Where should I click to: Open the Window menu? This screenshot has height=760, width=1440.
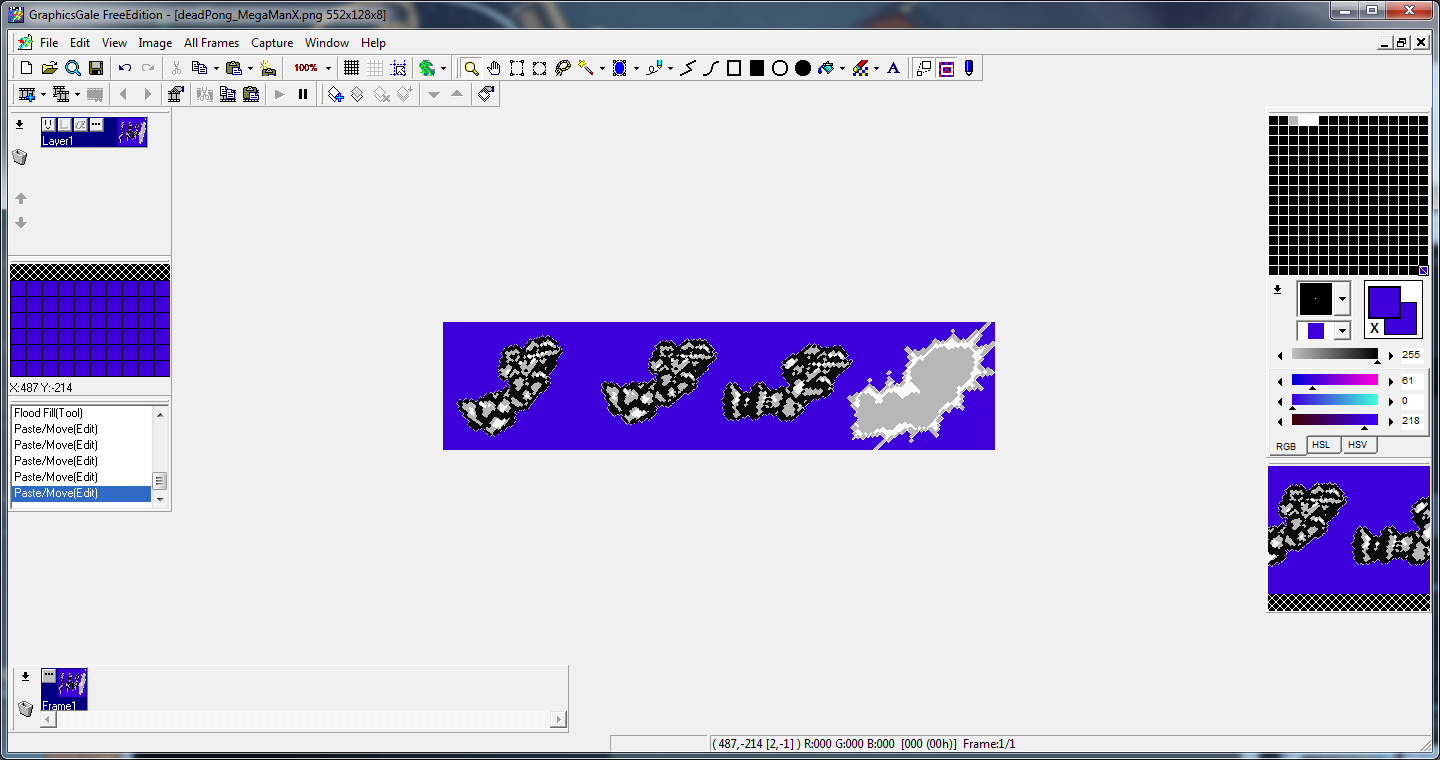pyautogui.click(x=327, y=43)
